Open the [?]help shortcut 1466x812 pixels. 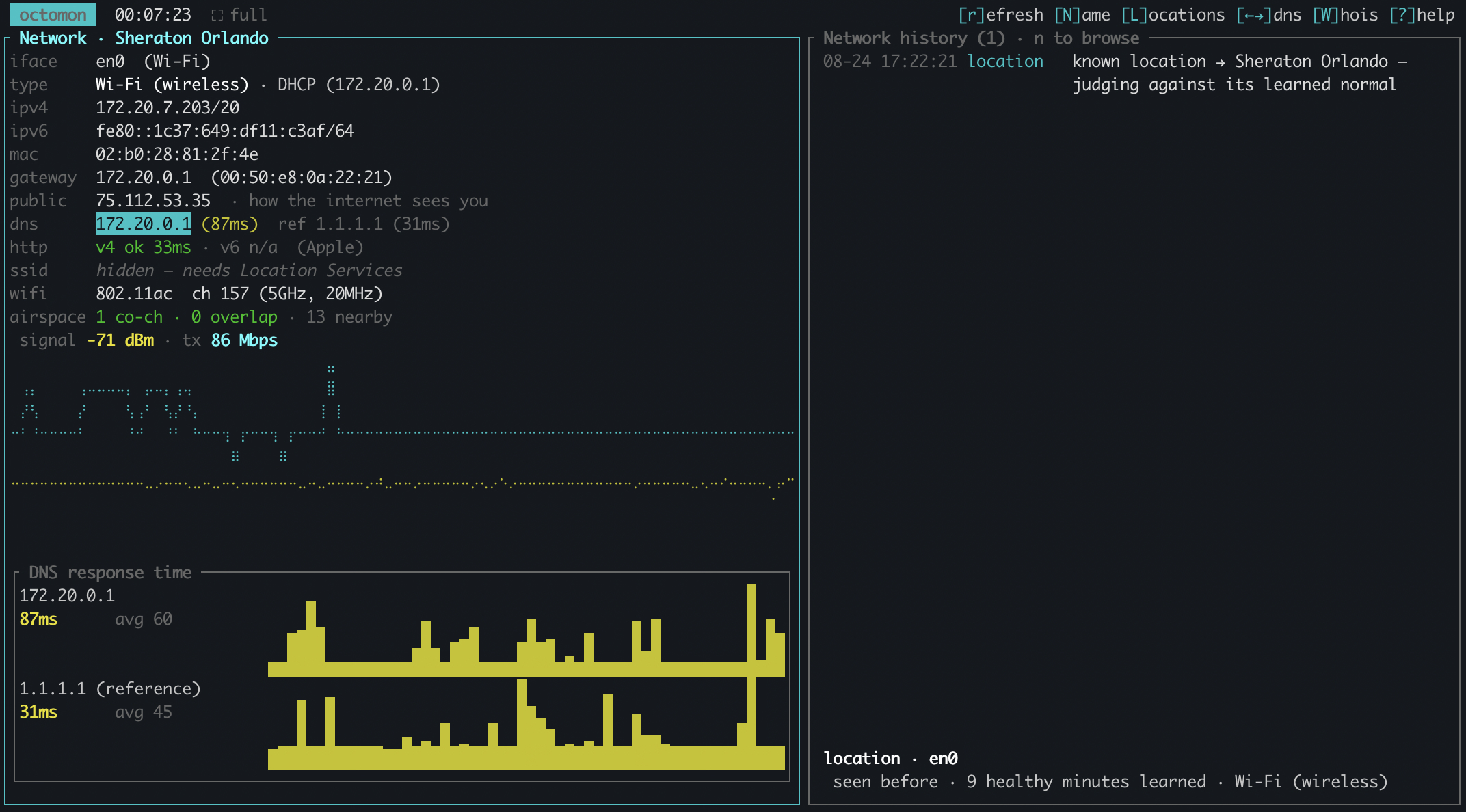[1422, 14]
